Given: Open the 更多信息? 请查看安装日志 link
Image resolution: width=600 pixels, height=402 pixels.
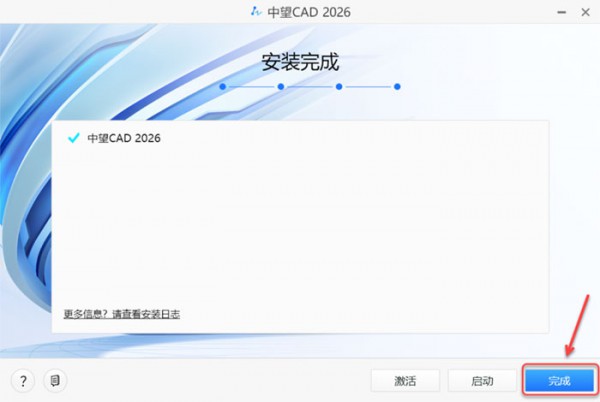Looking at the screenshot, I should (x=122, y=314).
